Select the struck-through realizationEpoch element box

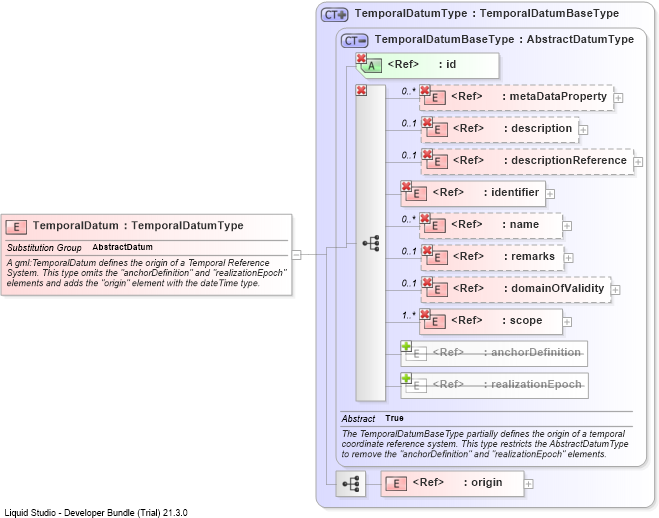click(495, 386)
